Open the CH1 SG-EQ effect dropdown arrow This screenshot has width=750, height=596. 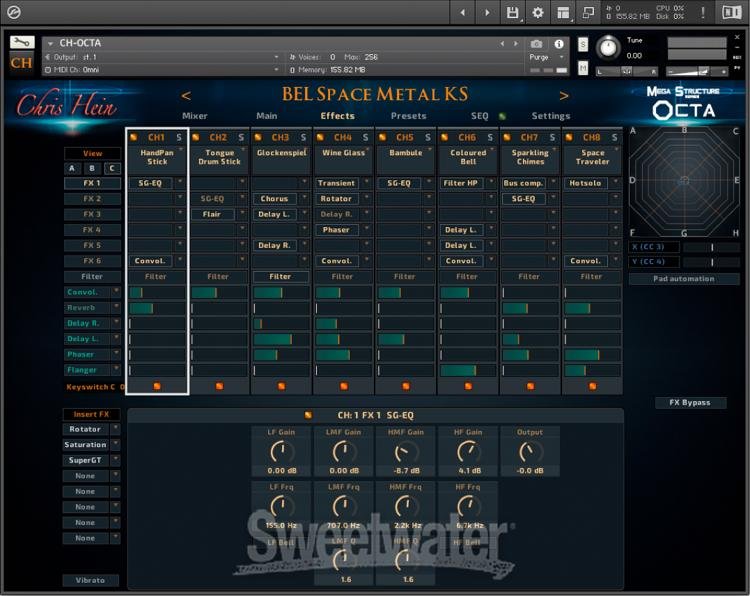pyautogui.click(x=180, y=183)
